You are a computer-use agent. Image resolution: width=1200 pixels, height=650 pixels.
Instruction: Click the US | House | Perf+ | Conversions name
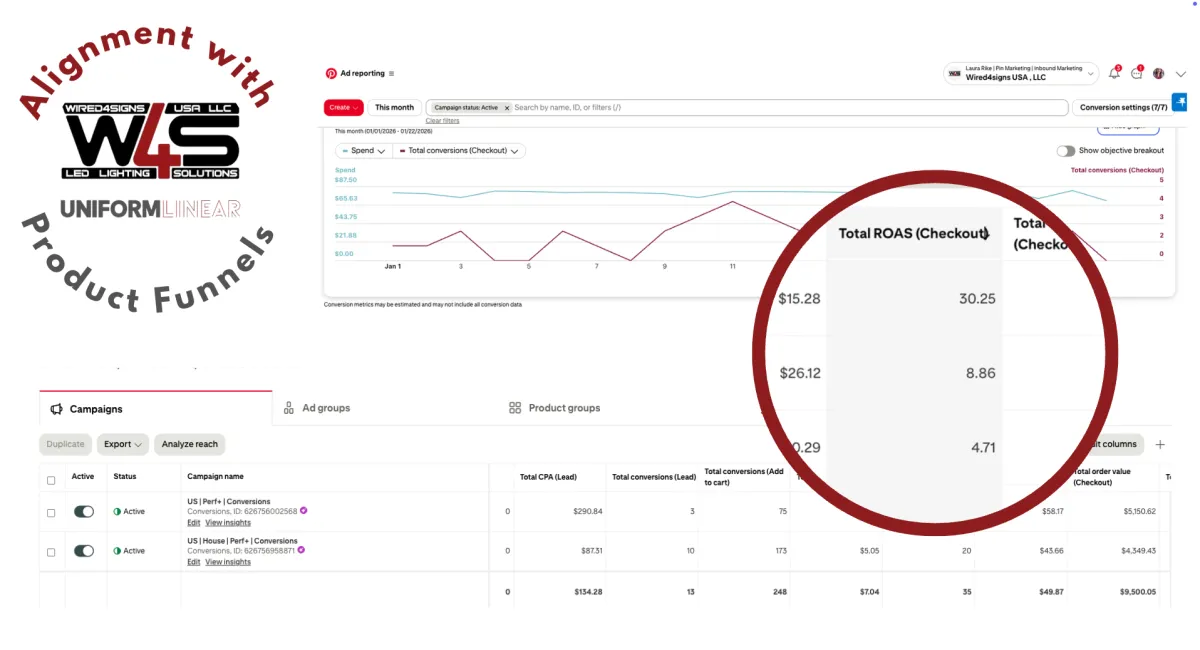coord(242,541)
